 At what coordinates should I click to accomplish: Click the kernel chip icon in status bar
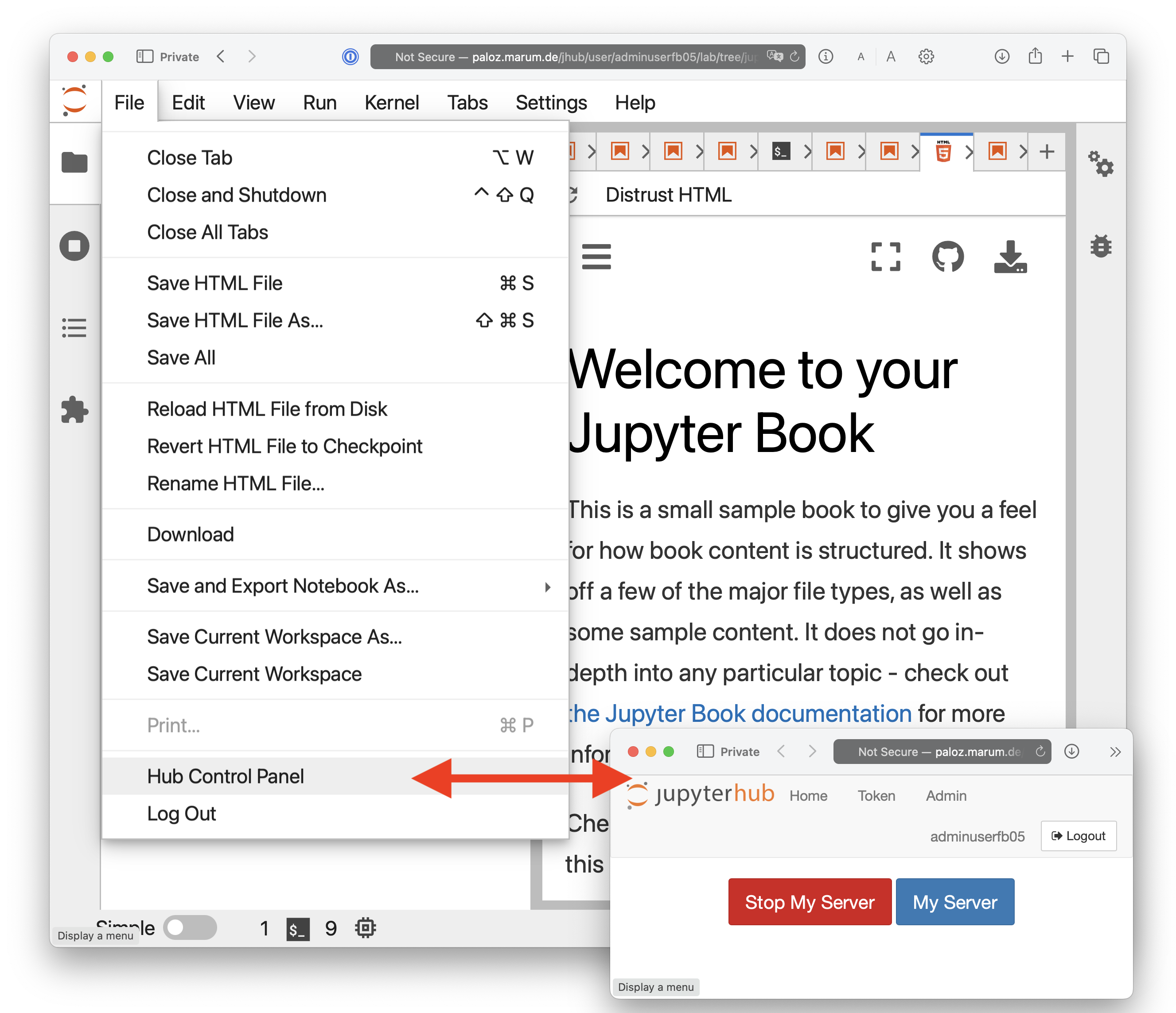point(366,928)
